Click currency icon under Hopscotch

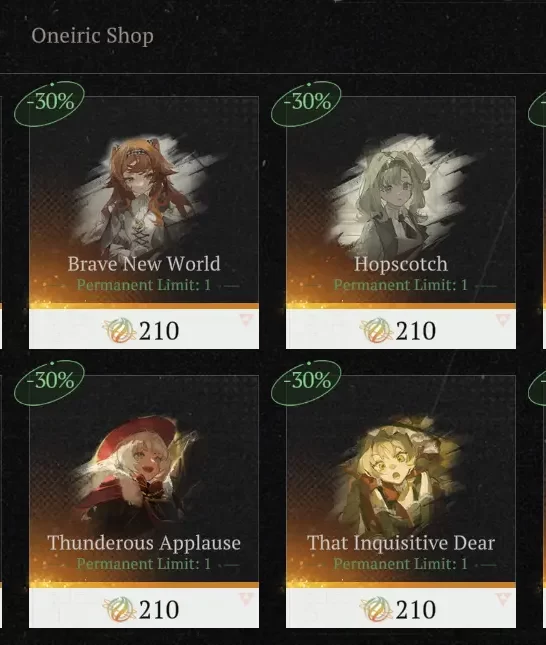[x=376, y=331]
